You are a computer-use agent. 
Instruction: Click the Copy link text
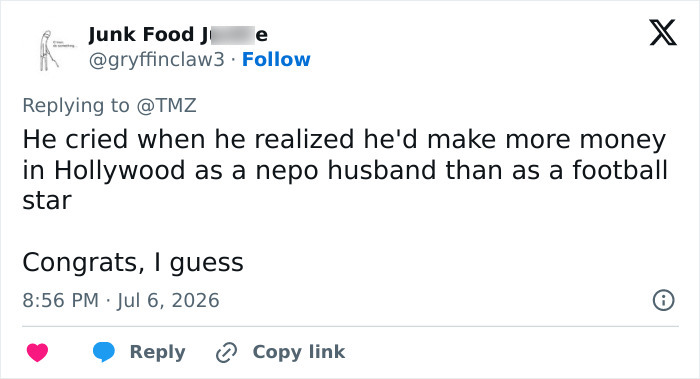coord(299,352)
